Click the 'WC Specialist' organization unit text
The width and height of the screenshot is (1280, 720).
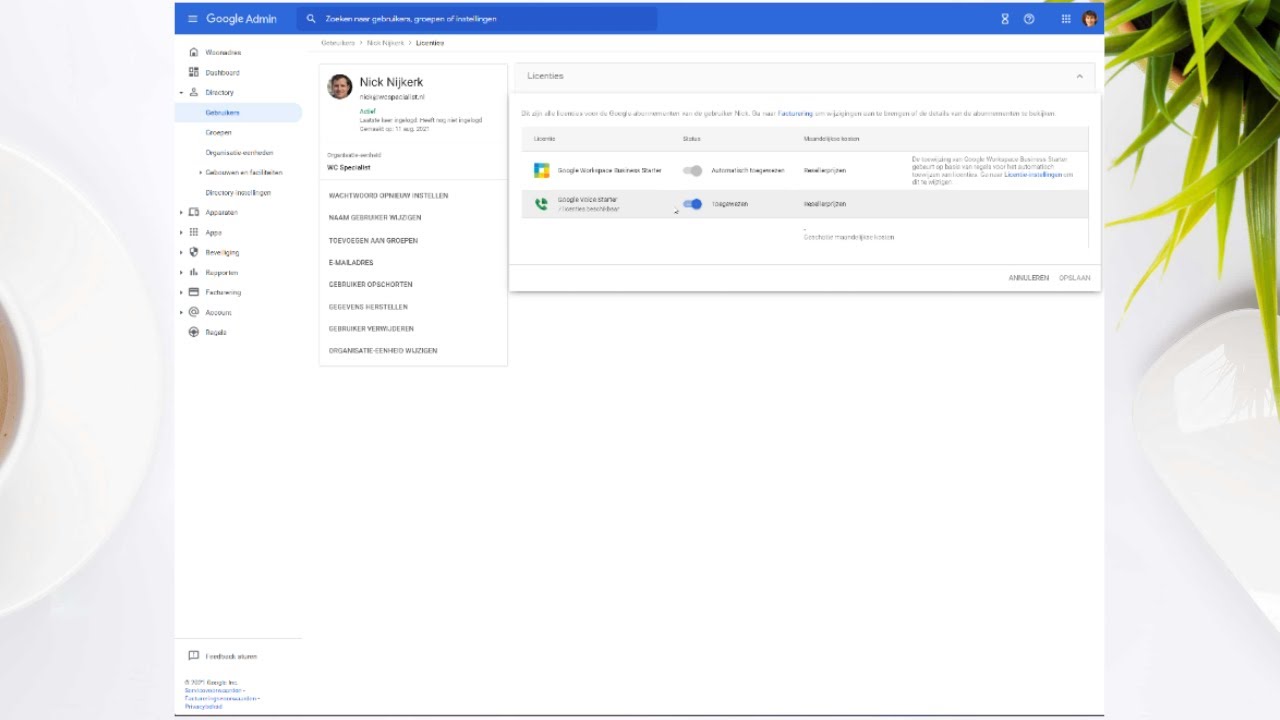[348, 167]
